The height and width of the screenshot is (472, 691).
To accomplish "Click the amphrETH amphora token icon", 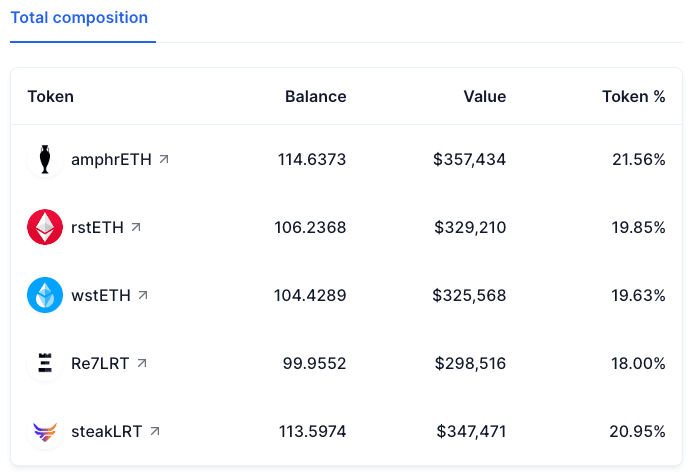I will pos(45,159).
